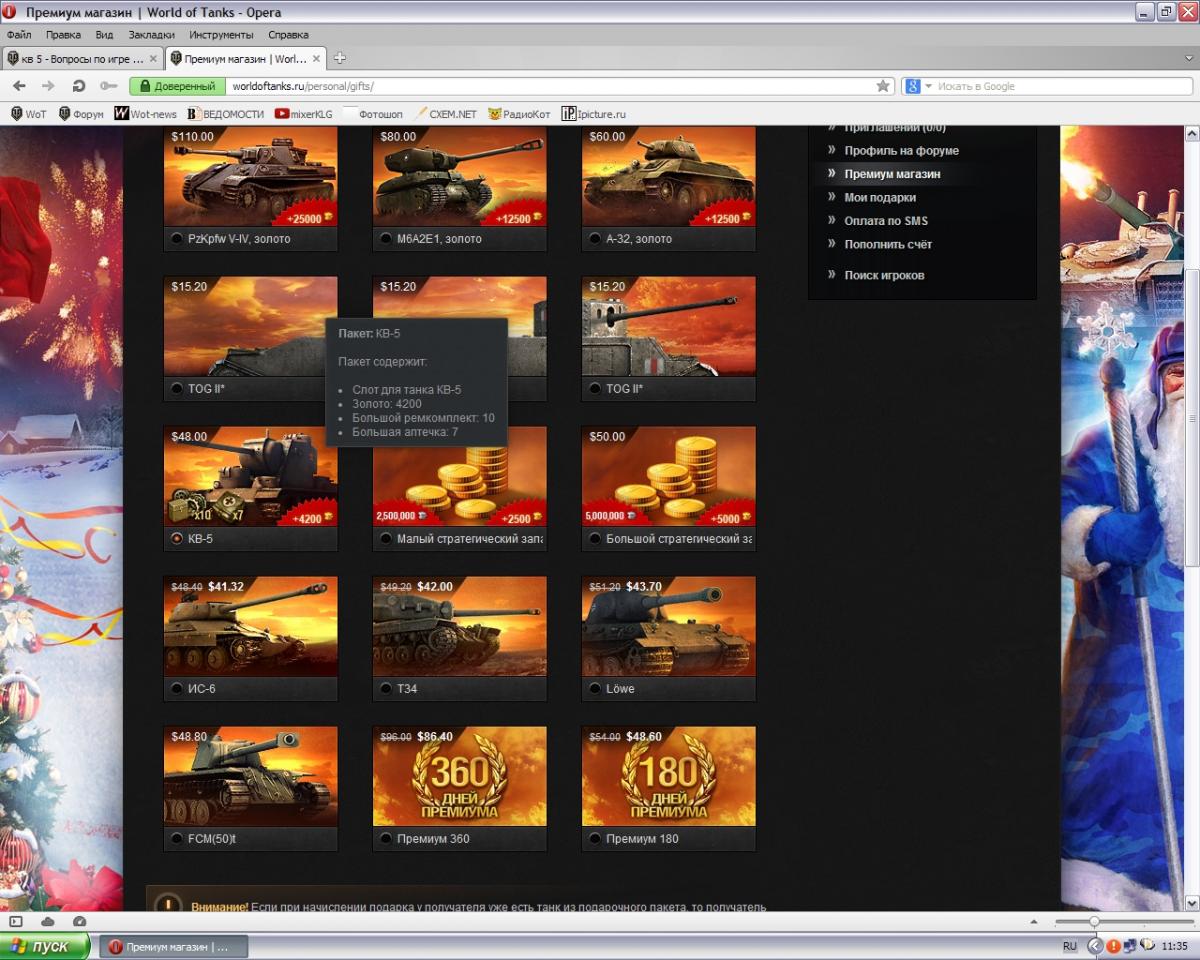Open the mixerKLG YouTube bookmark

pyautogui.click(x=304, y=114)
